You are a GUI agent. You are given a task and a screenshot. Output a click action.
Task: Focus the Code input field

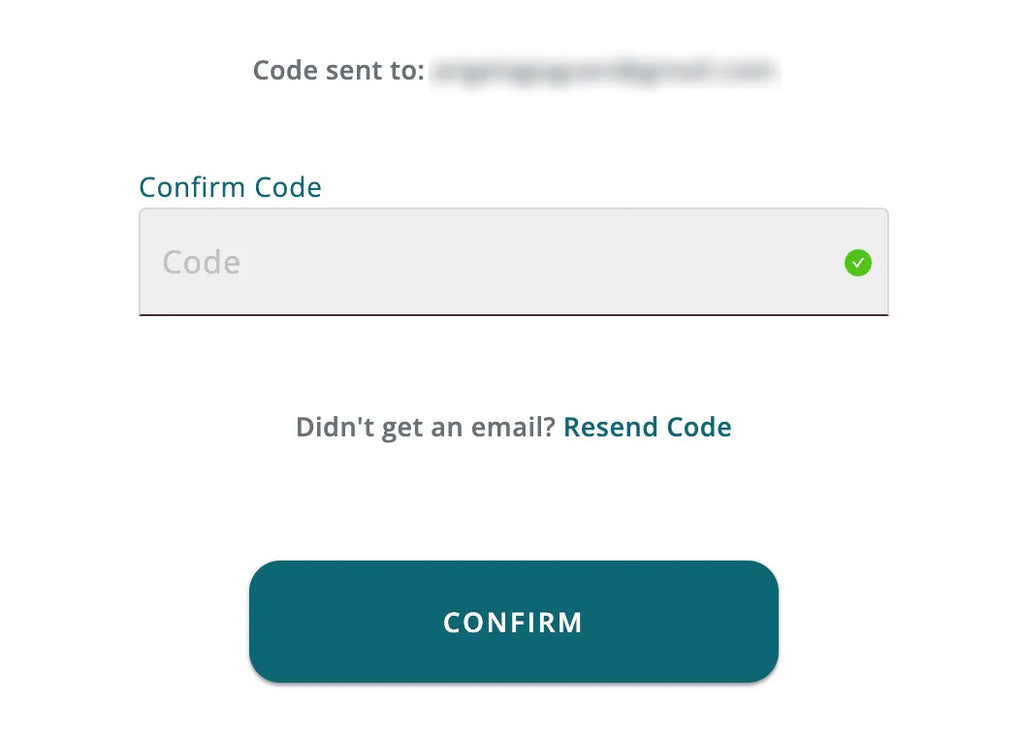tap(513, 262)
